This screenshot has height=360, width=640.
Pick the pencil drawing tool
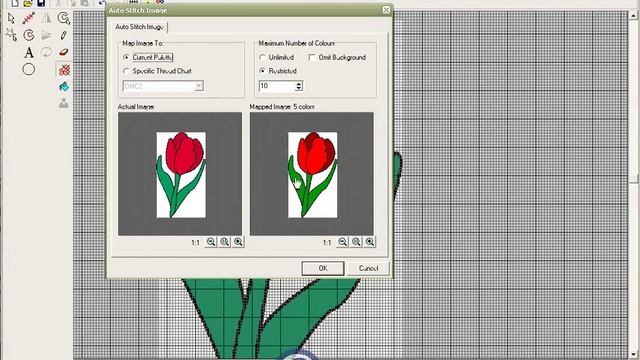[64, 35]
